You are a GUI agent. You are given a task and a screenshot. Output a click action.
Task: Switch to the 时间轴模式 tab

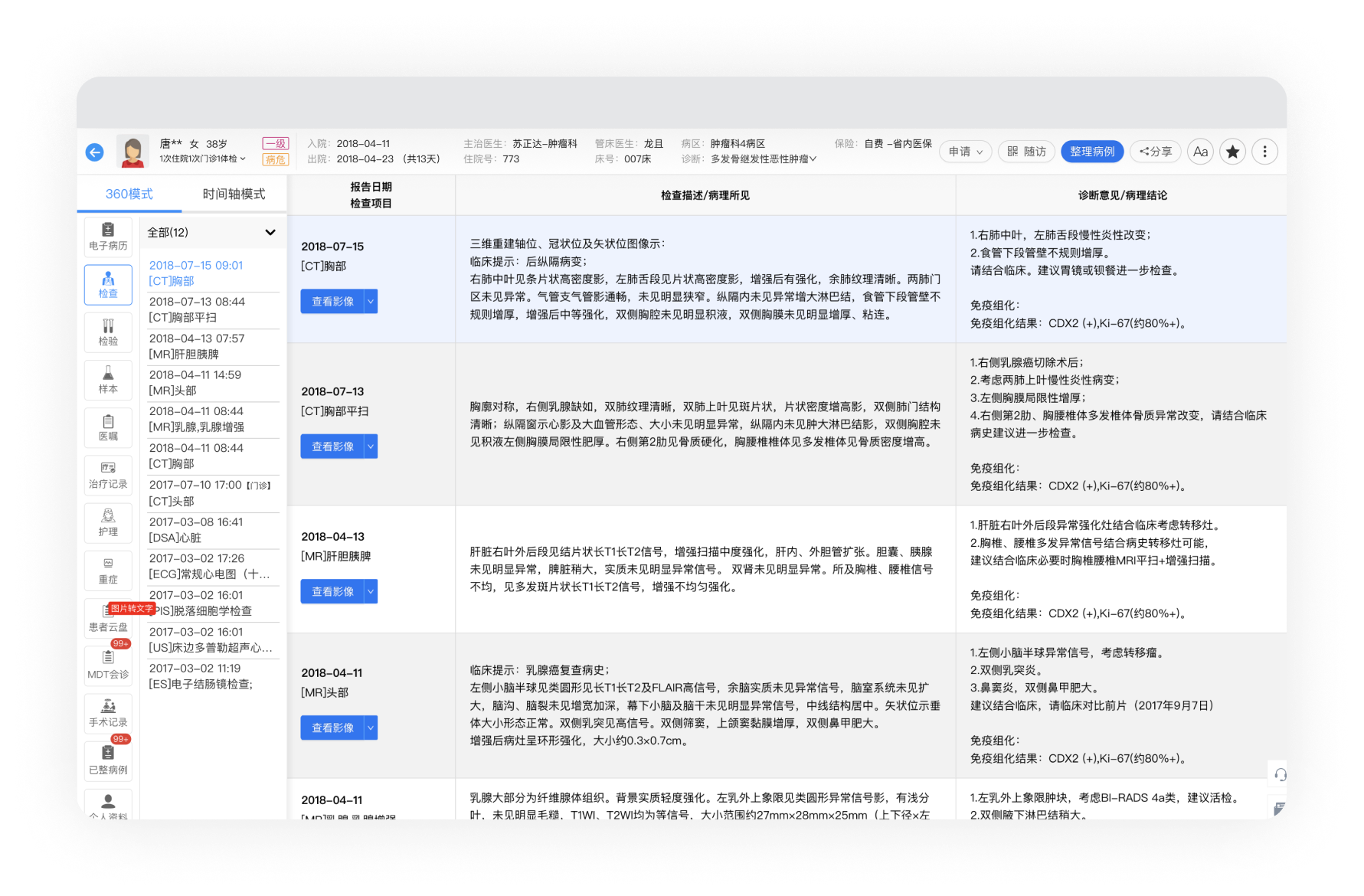tap(234, 195)
